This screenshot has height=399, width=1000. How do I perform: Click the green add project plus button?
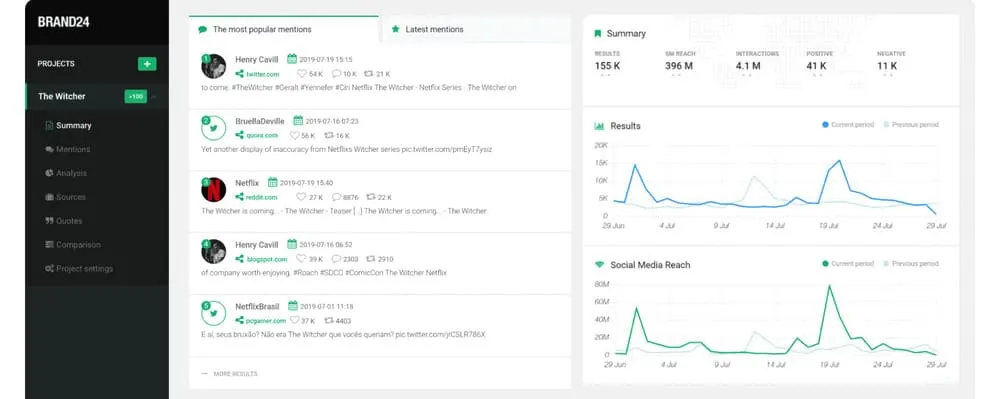(x=147, y=64)
